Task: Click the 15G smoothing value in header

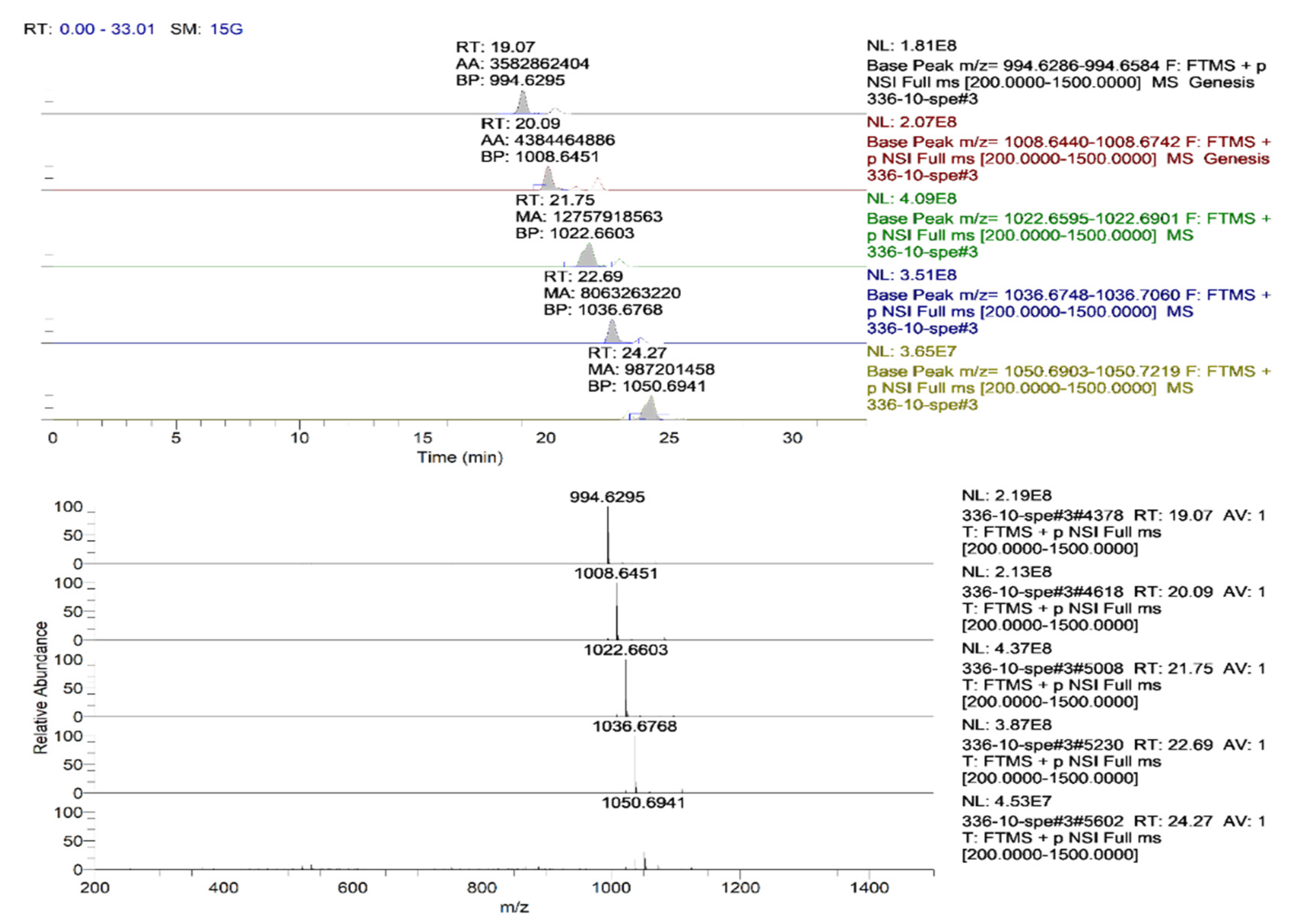Action: tap(226, 29)
